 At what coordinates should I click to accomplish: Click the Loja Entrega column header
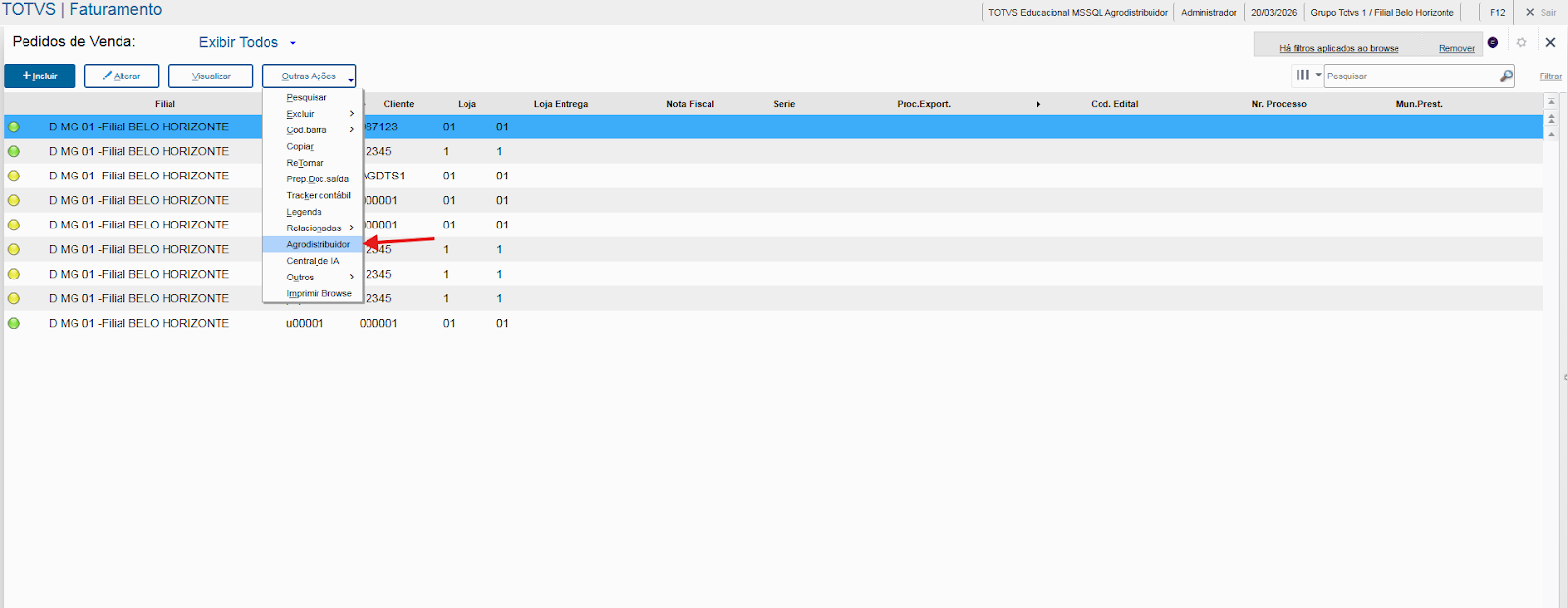coord(561,104)
